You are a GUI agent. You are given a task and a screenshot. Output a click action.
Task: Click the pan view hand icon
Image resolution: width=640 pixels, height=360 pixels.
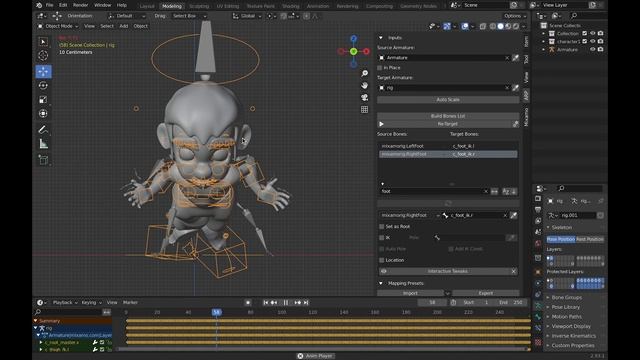(x=364, y=85)
